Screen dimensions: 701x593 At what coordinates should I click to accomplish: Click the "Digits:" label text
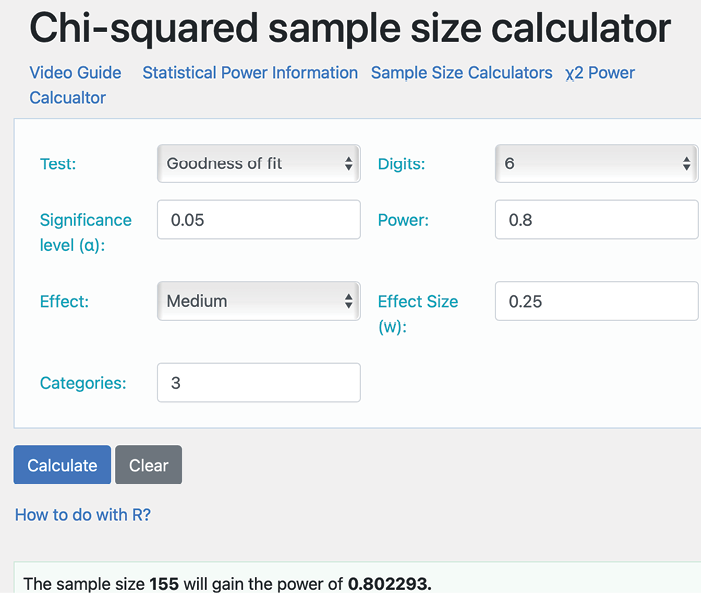pyautogui.click(x=401, y=164)
